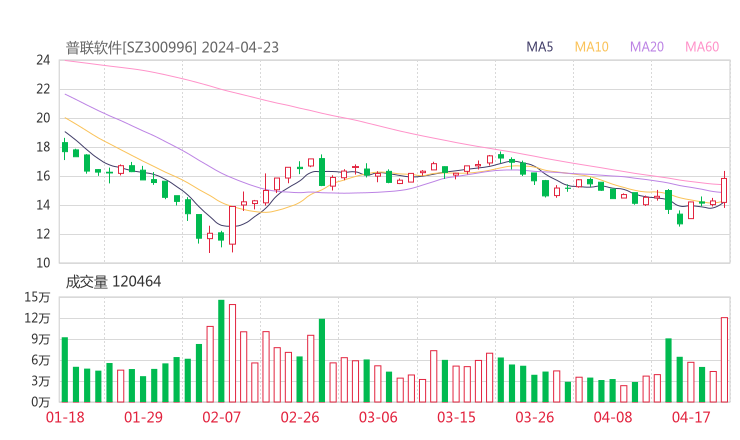Click the MA5 legend label
Image resolution: width=740 pixels, height=440 pixels.
point(539,47)
